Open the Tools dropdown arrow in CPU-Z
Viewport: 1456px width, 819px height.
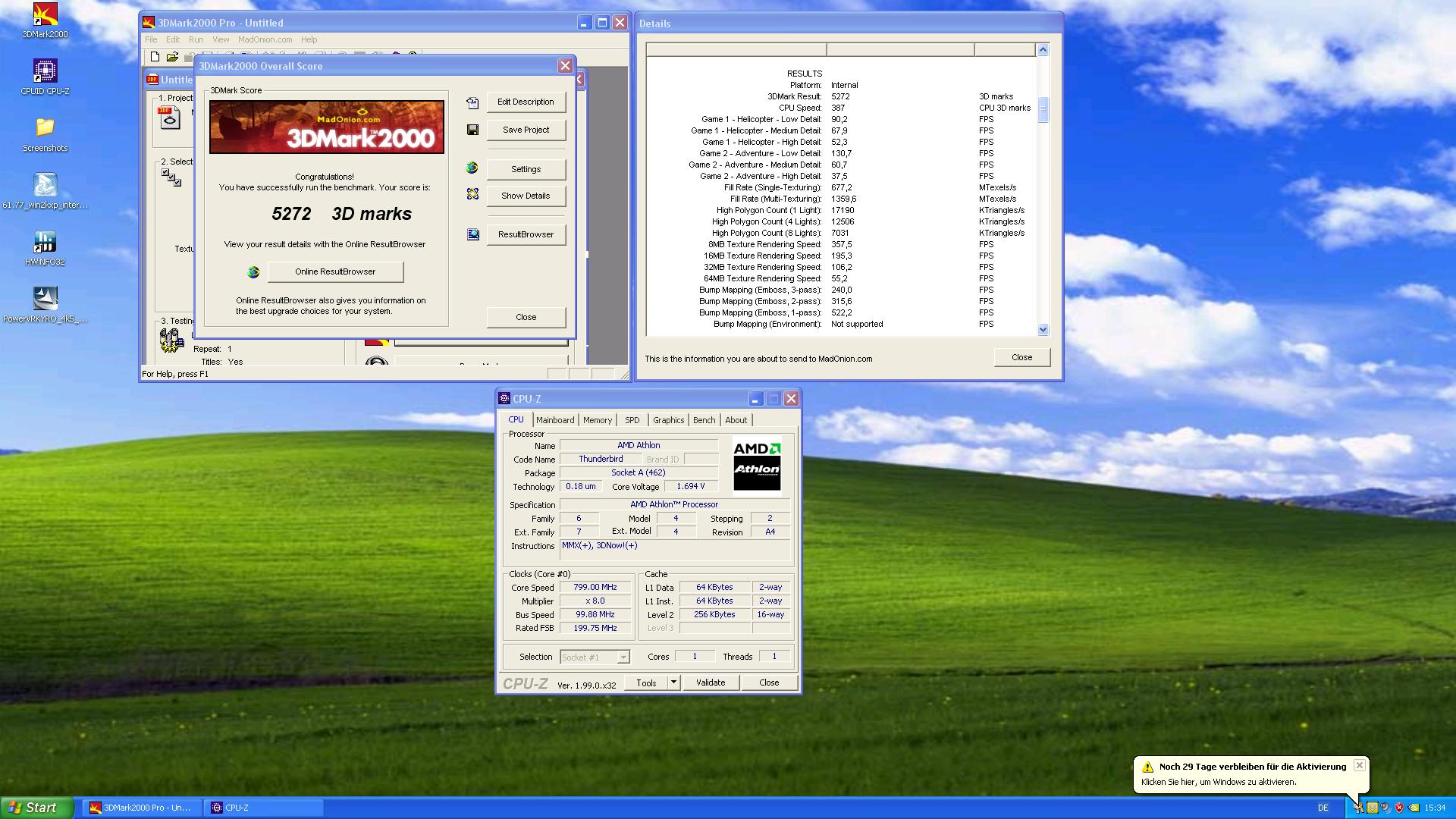[x=672, y=682]
